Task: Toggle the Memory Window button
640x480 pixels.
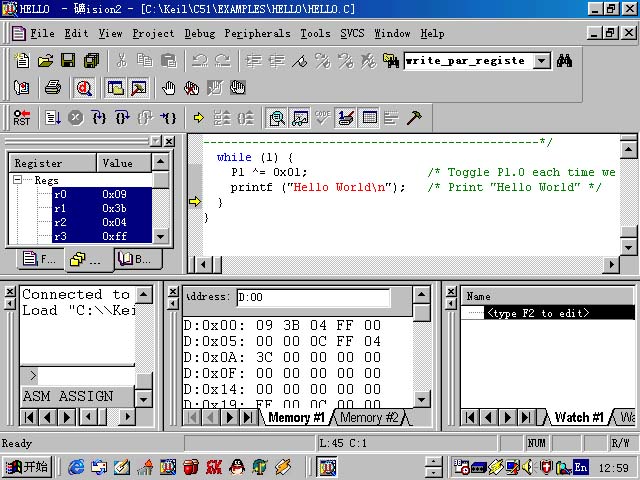Action: (369, 118)
